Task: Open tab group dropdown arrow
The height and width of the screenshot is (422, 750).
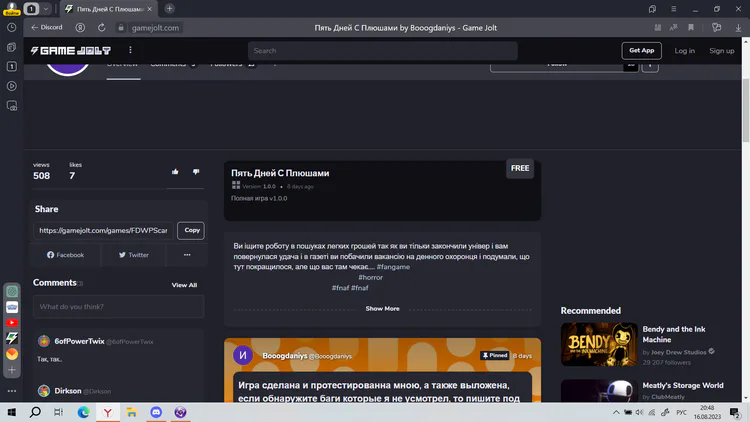Action: [x=45, y=9]
